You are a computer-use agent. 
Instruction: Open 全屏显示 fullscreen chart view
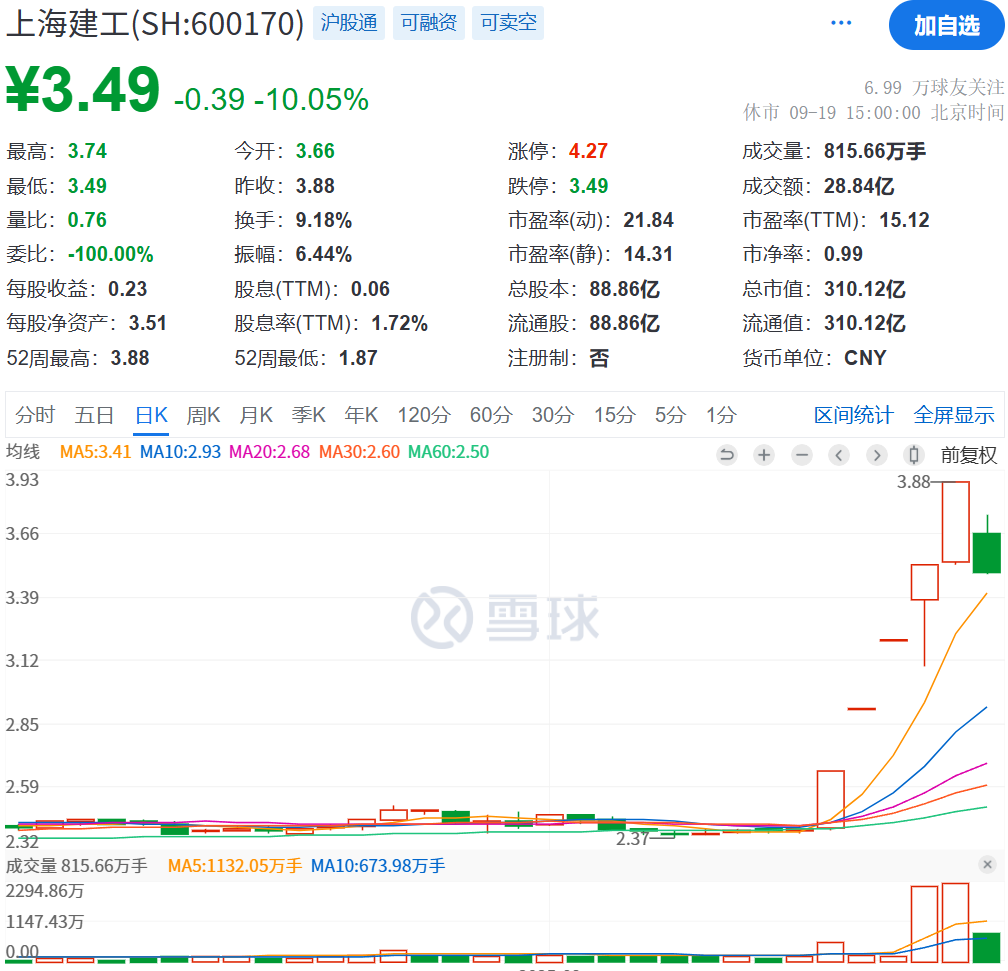[x=954, y=415]
